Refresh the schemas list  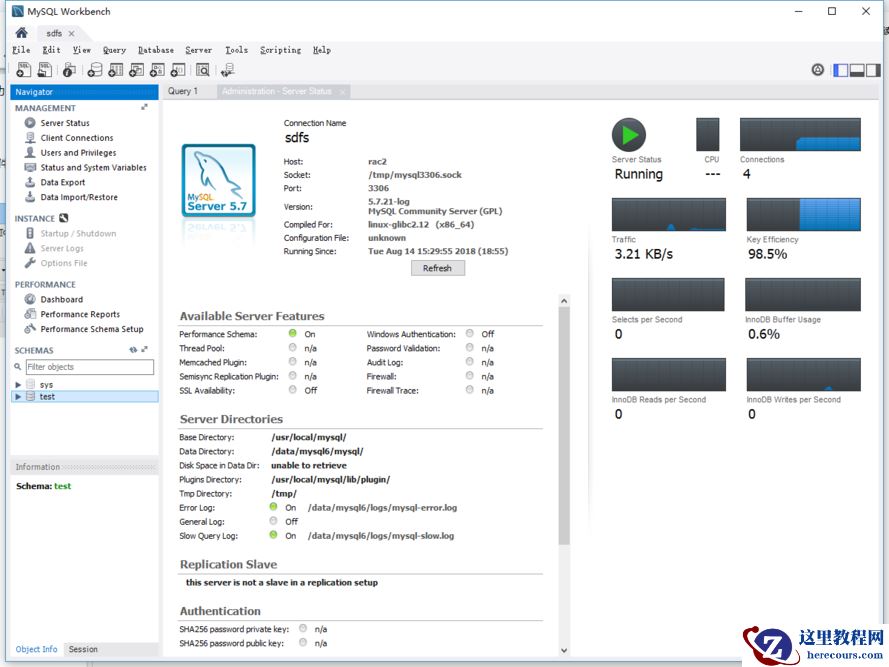(133, 350)
